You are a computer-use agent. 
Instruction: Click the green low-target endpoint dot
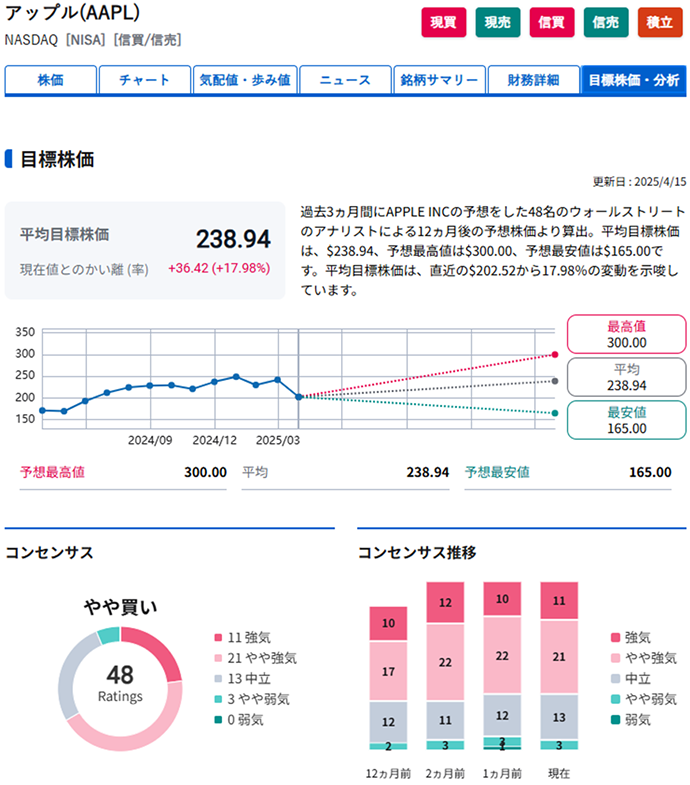coord(555,413)
